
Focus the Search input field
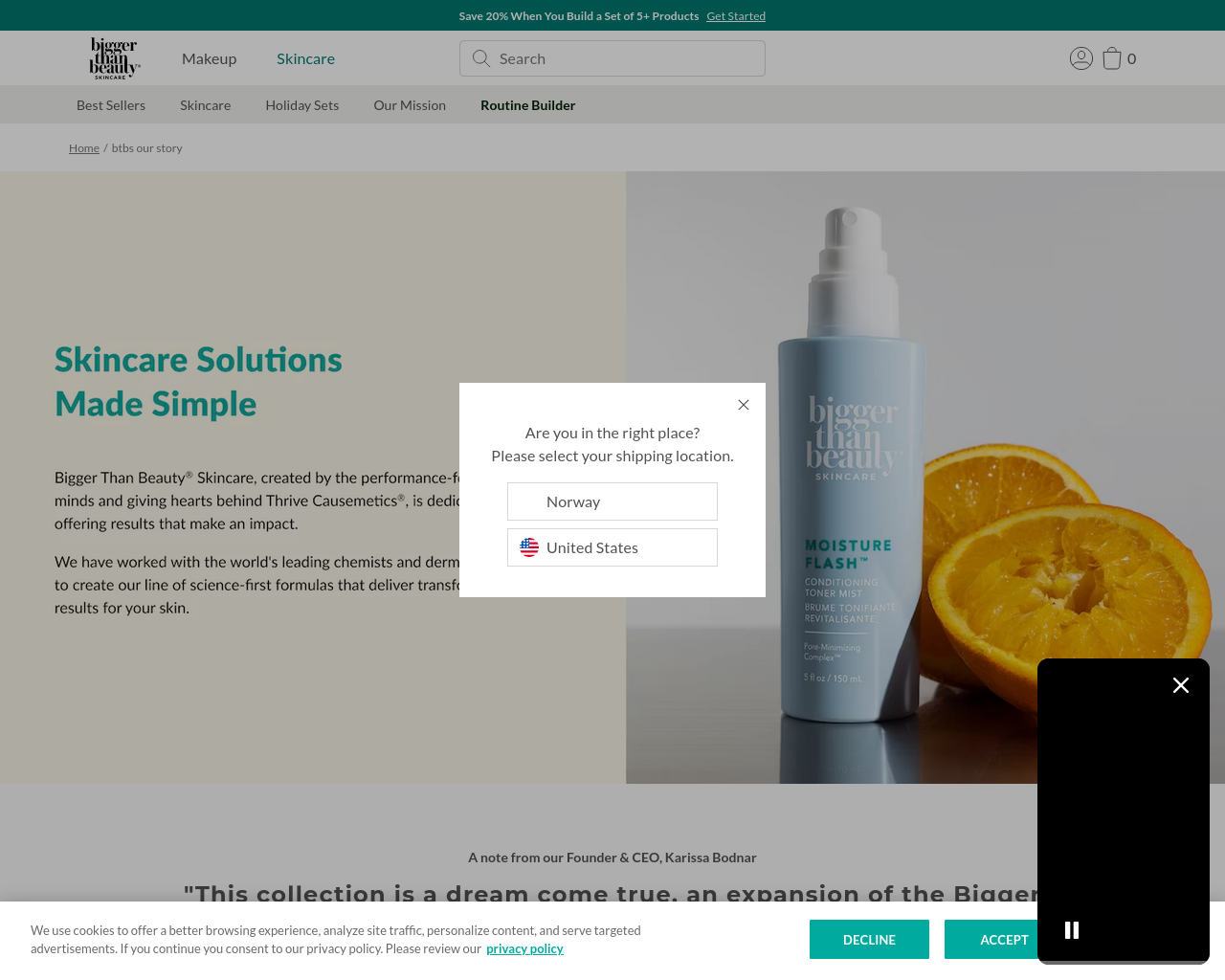coord(612,58)
